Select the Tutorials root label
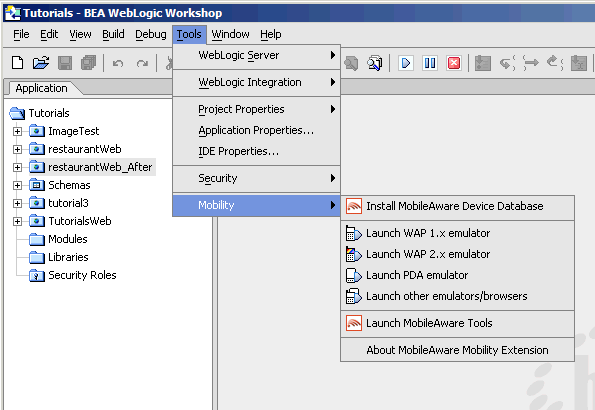This screenshot has height=410, width=595. (x=49, y=113)
